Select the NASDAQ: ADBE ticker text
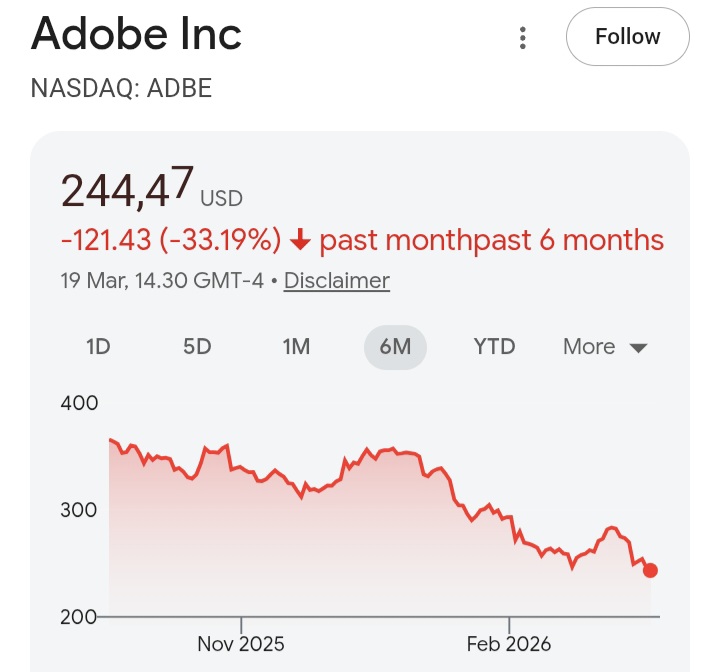The height and width of the screenshot is (672, 720). coord(121,88)
